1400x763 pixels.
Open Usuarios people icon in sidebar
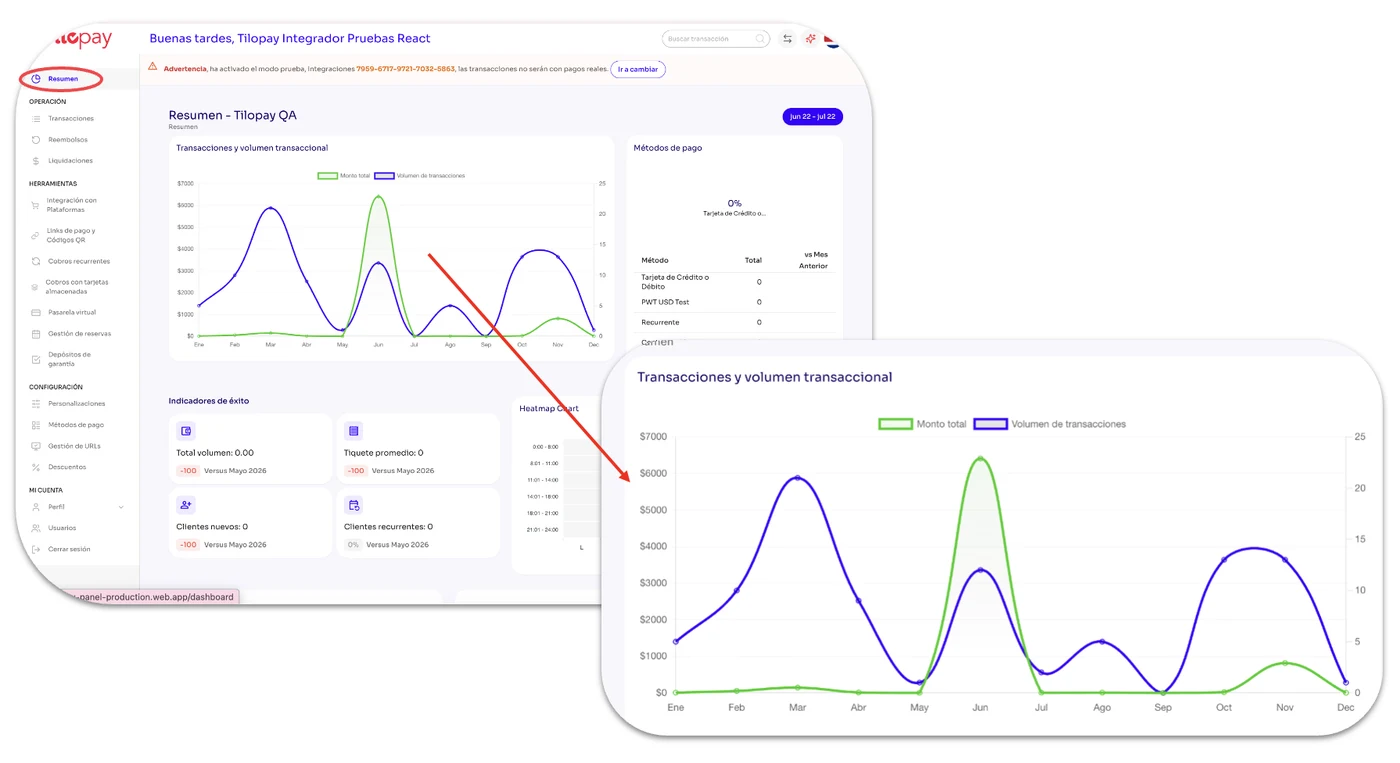click(36, 528)
